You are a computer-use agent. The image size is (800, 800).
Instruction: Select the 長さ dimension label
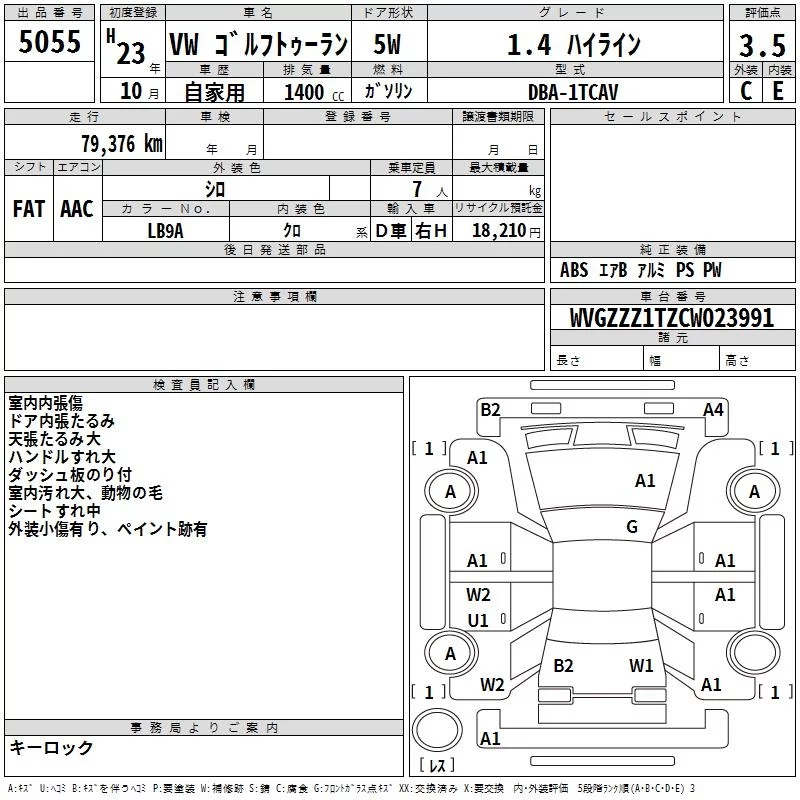pyautogui.click(x=568, y=360)
